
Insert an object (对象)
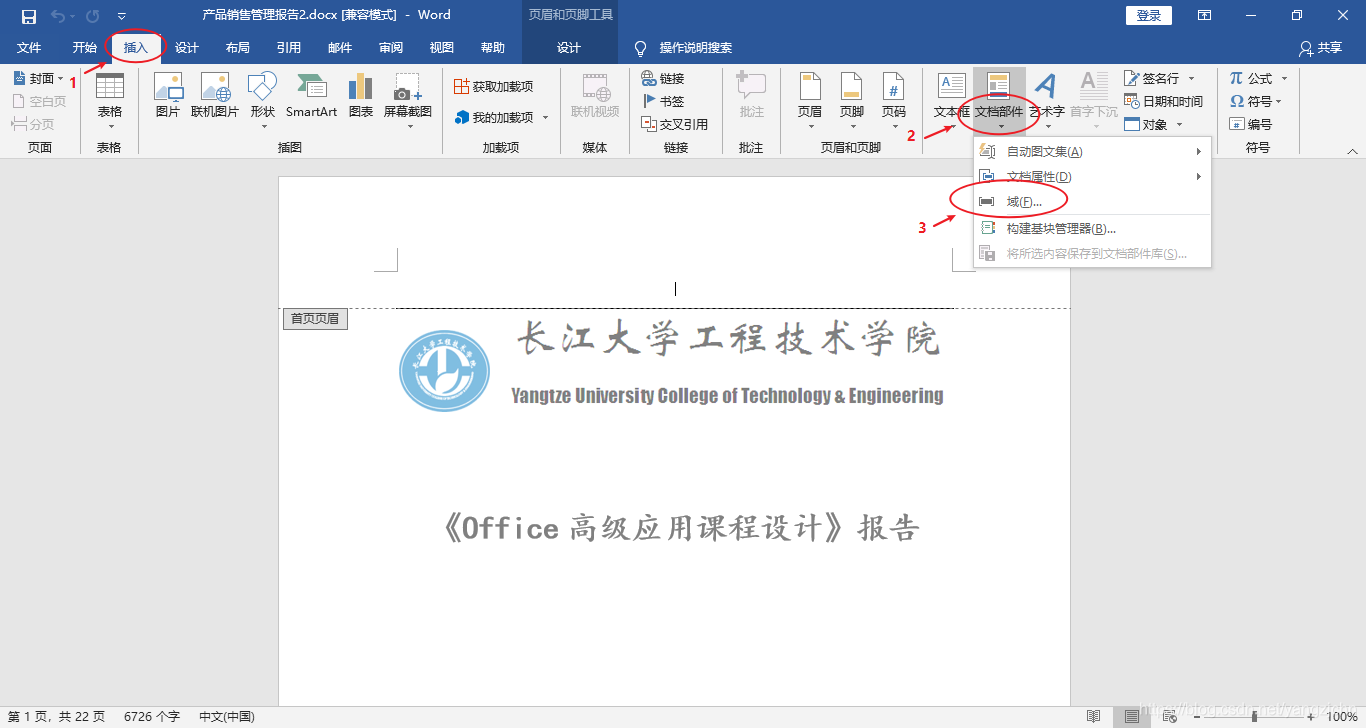tap(1154, 124)
